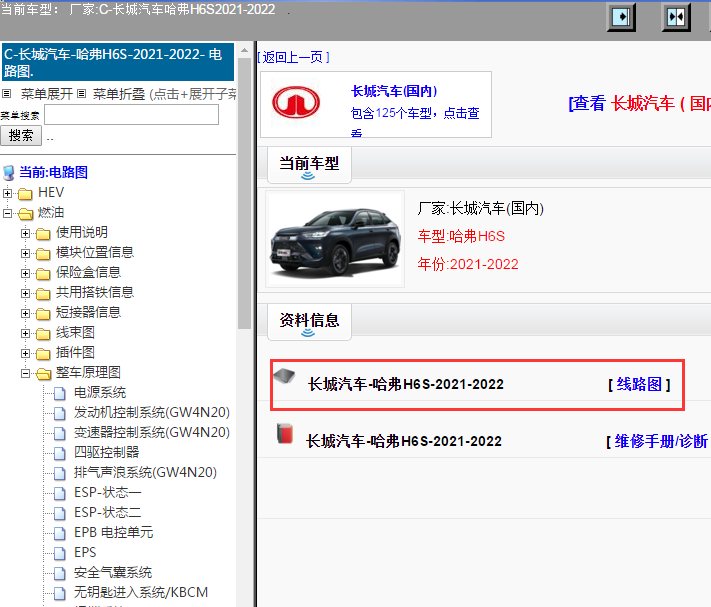Expand the 保险盒信息 node
Image resolution: width=711 pixels, height=607 pixels.
pyautogui.click(x=25, y=273)
